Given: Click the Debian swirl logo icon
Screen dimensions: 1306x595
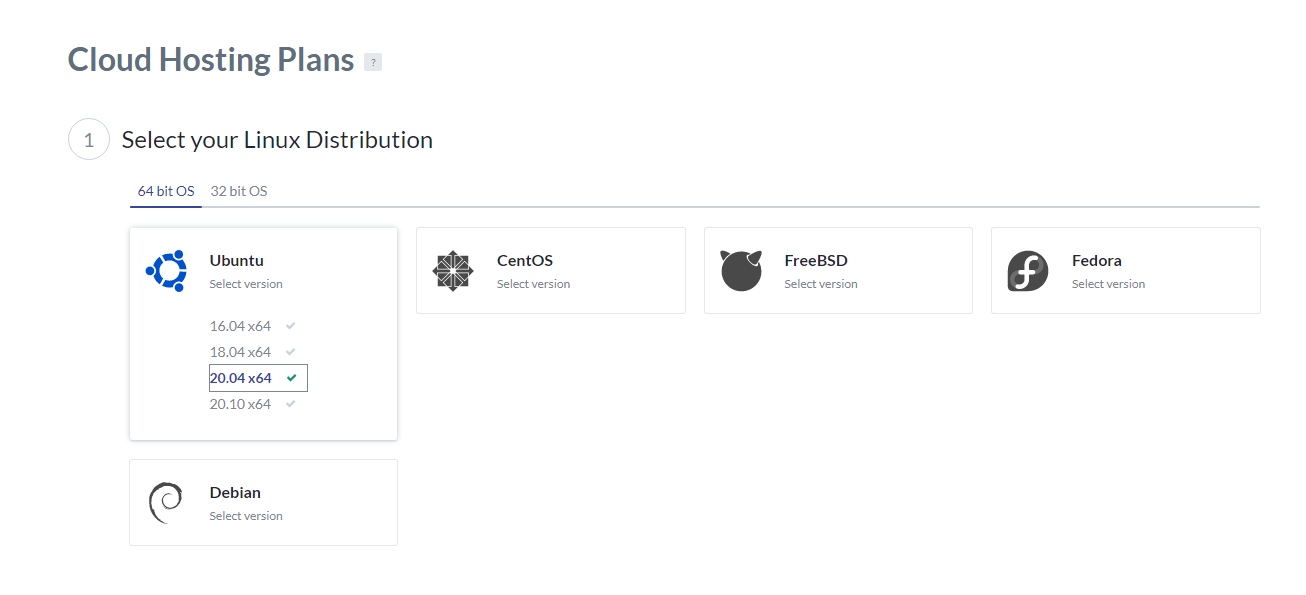Looking at the screenshot, I should tap(166, 503).
